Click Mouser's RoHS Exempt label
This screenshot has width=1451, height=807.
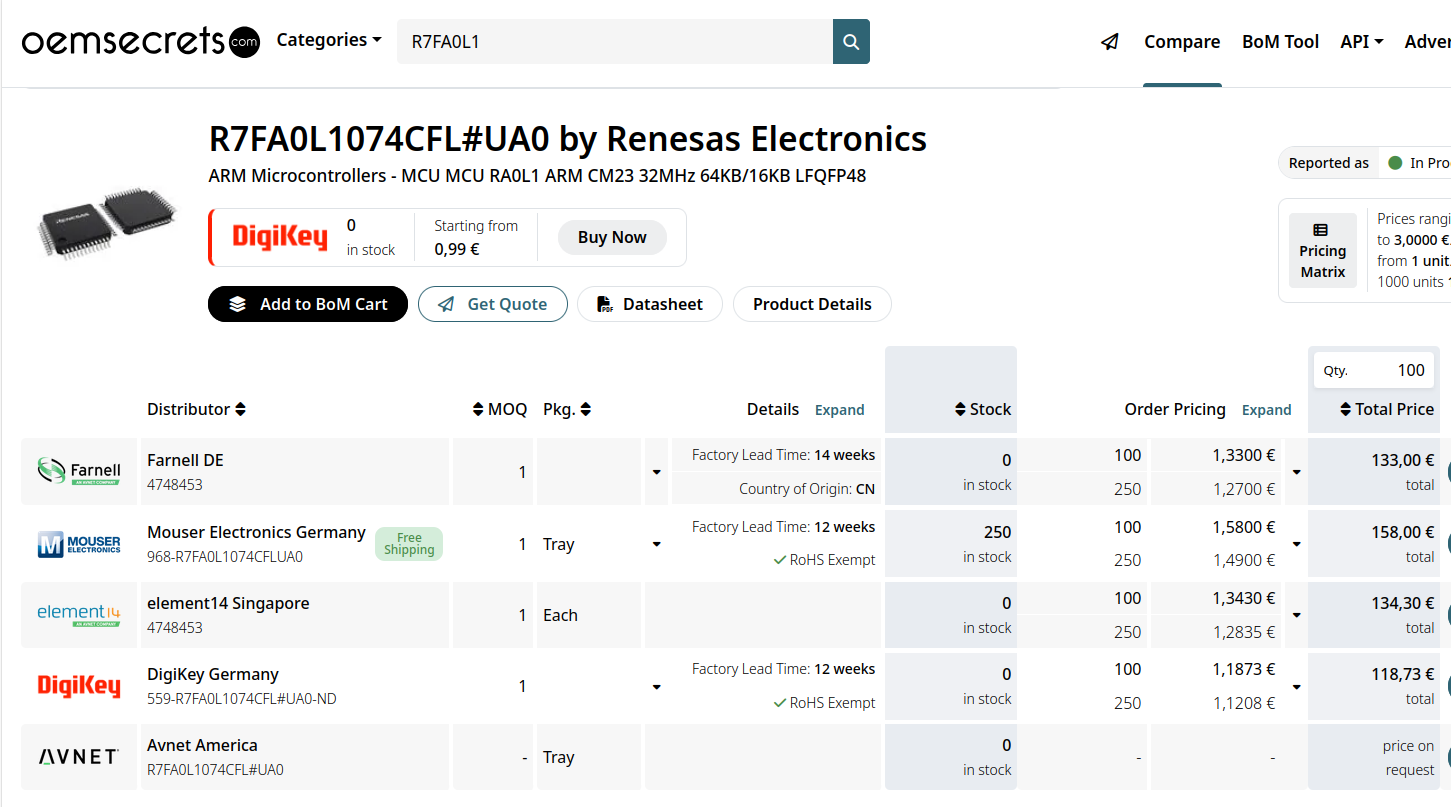pyautogui.click(x=824, y=560)
